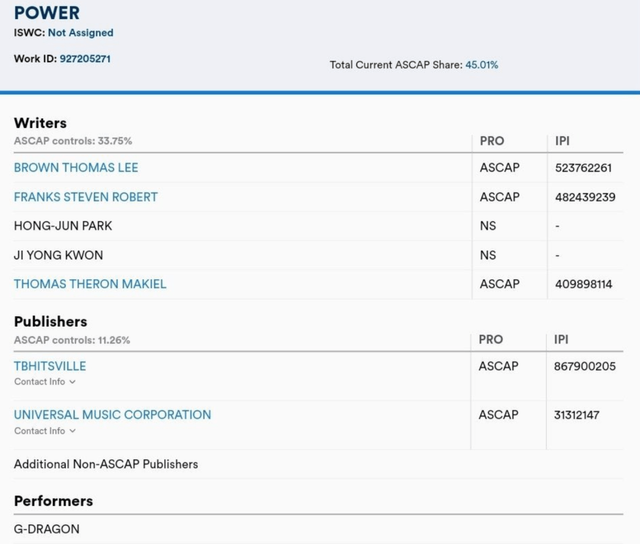Click the POWER work title
Viewport: 640px width, 544px height.
click(x=47, y=12)
